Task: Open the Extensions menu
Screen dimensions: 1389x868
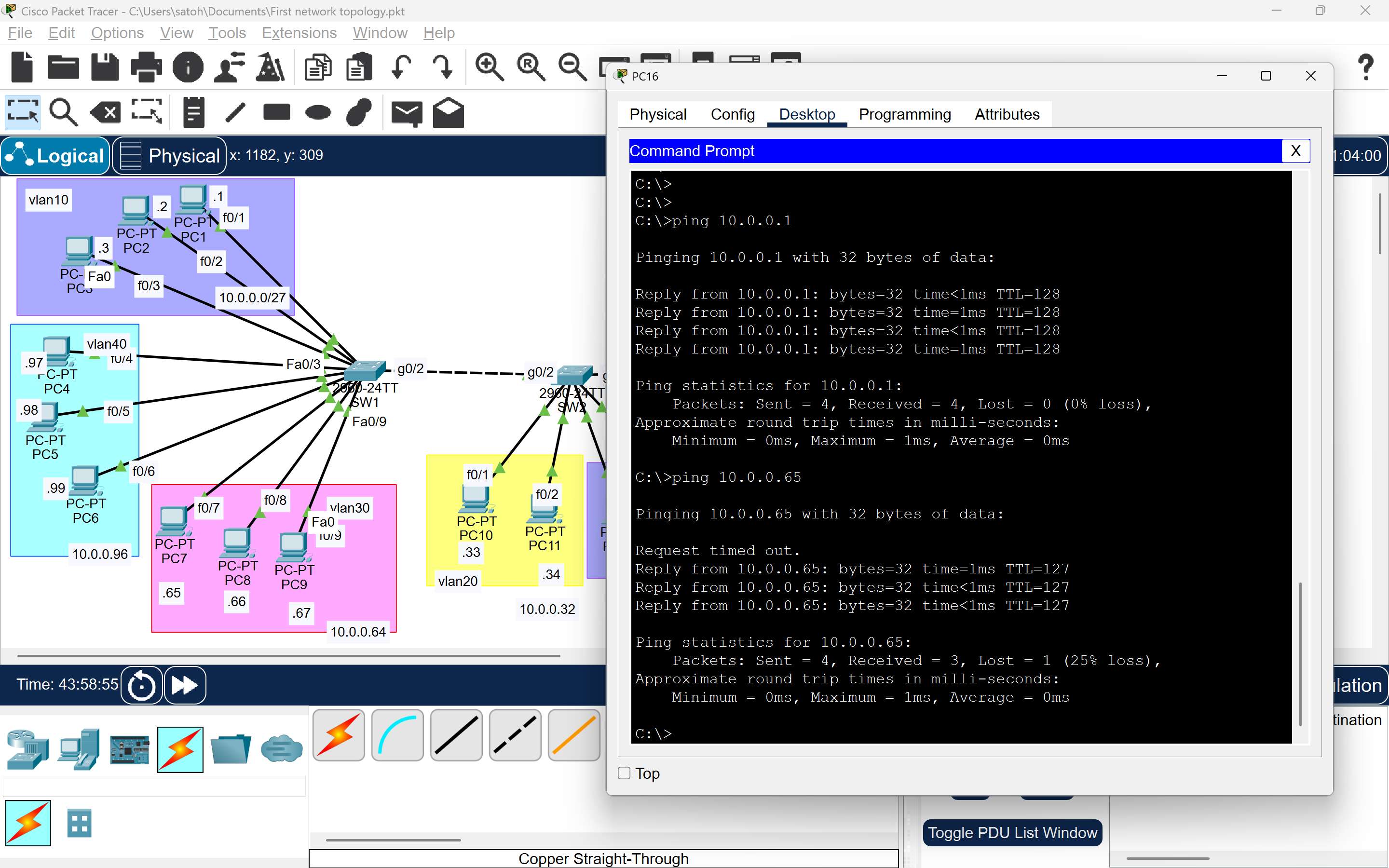Action: click(x=299, y=33)
